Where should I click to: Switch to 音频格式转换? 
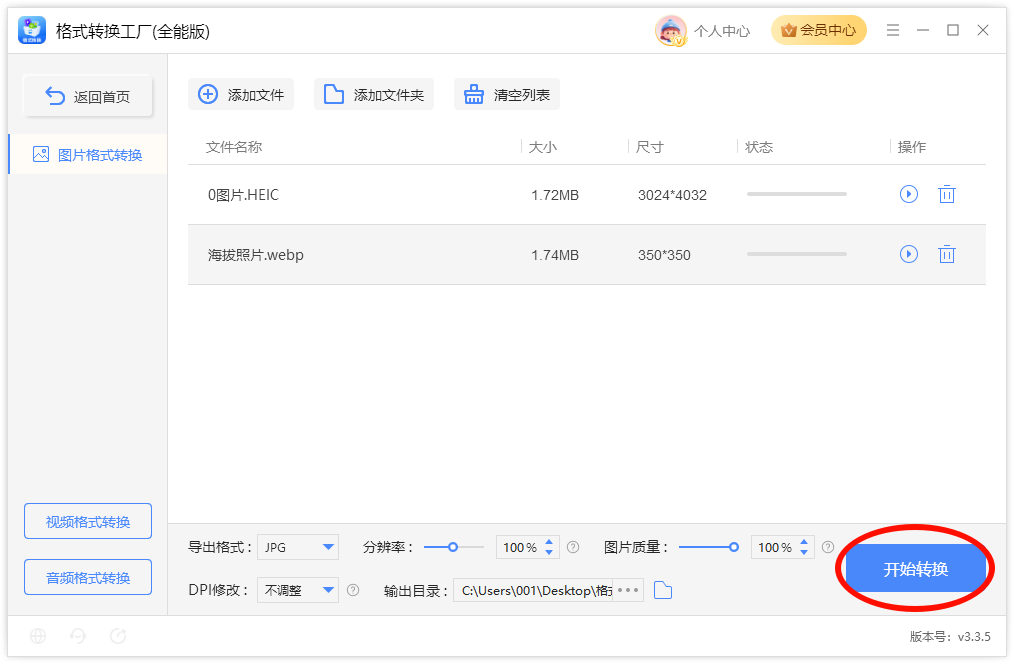(x=88, y=577)
